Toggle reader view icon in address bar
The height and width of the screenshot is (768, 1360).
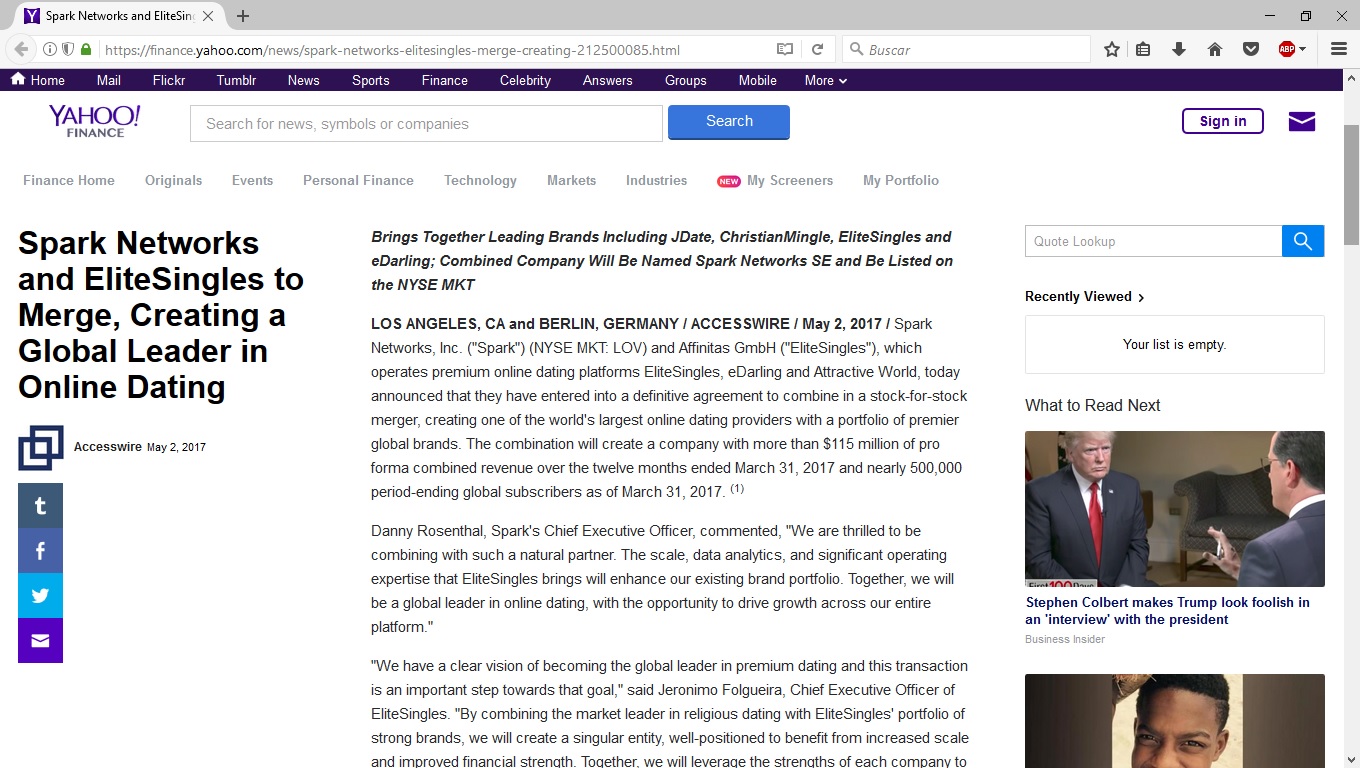pos(785,49)
